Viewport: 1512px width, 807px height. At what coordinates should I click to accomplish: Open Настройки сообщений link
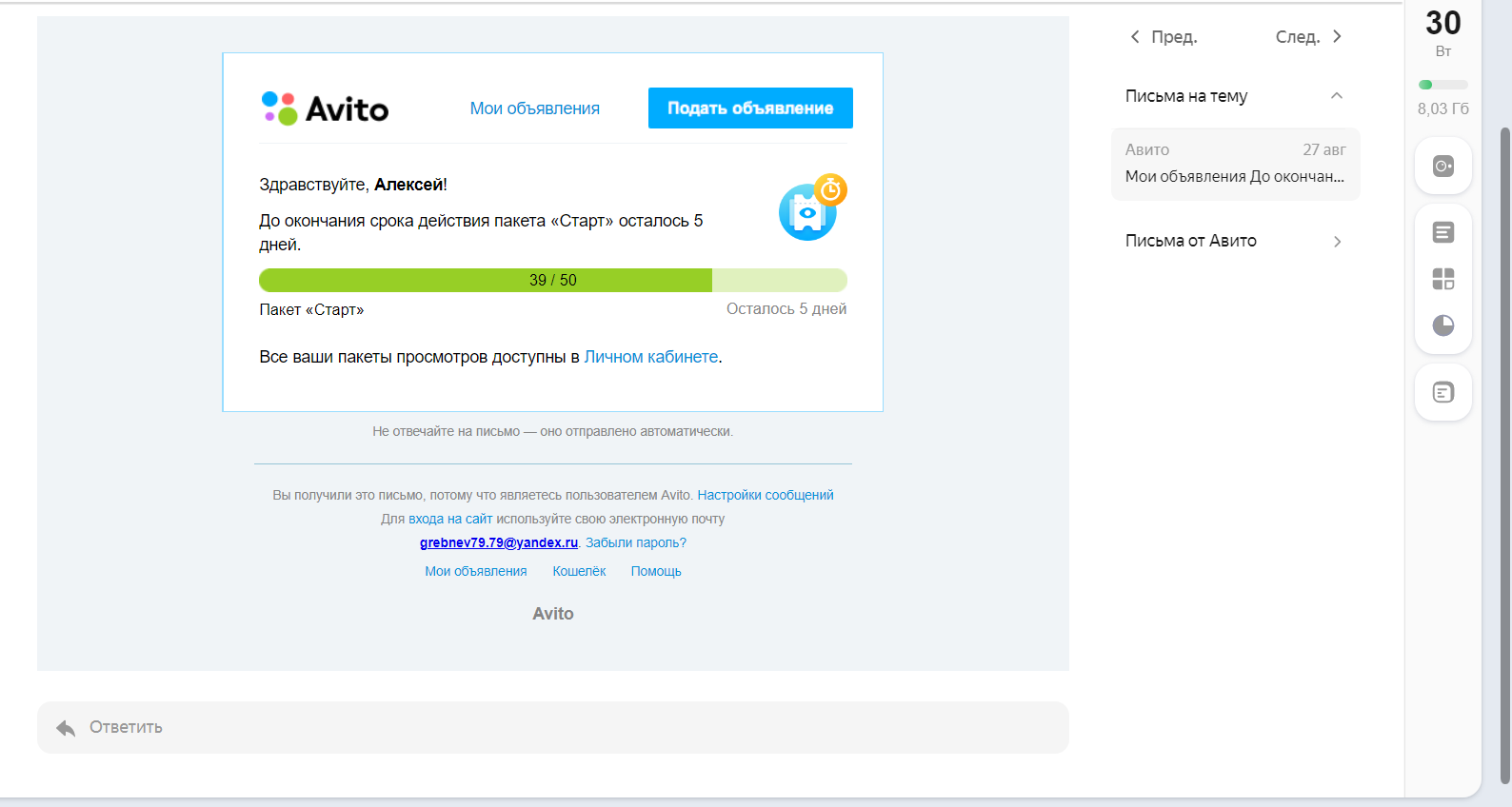point(766,495)
